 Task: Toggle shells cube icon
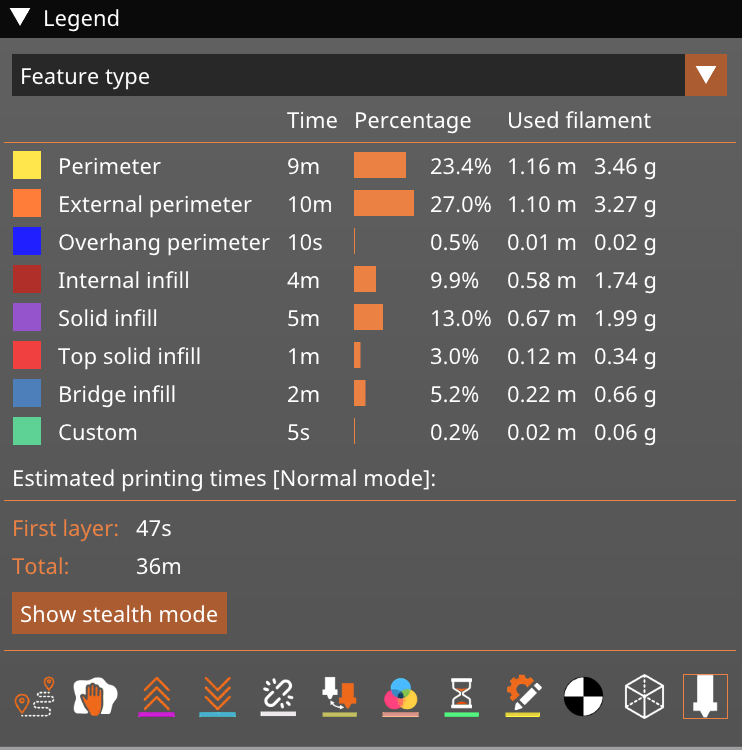pos(644,696)
